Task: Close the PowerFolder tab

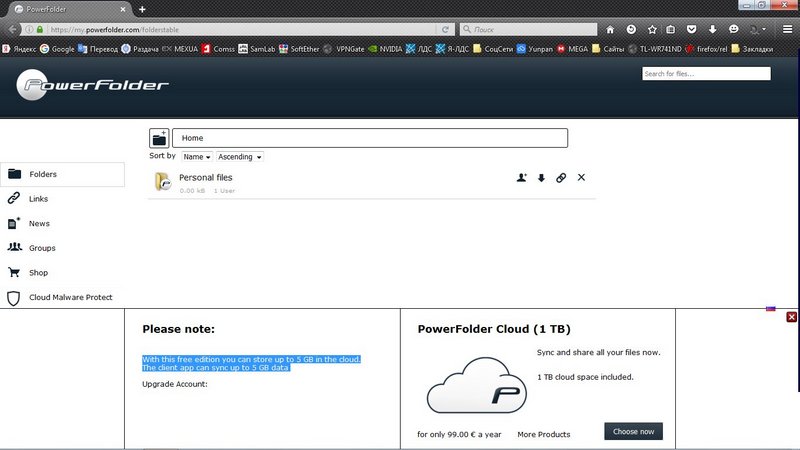Action: tap(123, 9)
